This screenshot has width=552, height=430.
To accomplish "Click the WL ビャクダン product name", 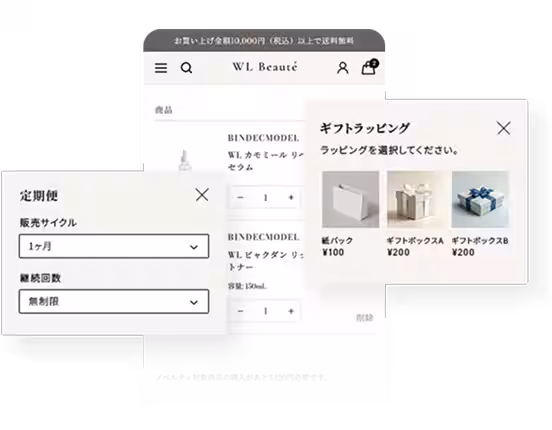I will click(266, 261).
